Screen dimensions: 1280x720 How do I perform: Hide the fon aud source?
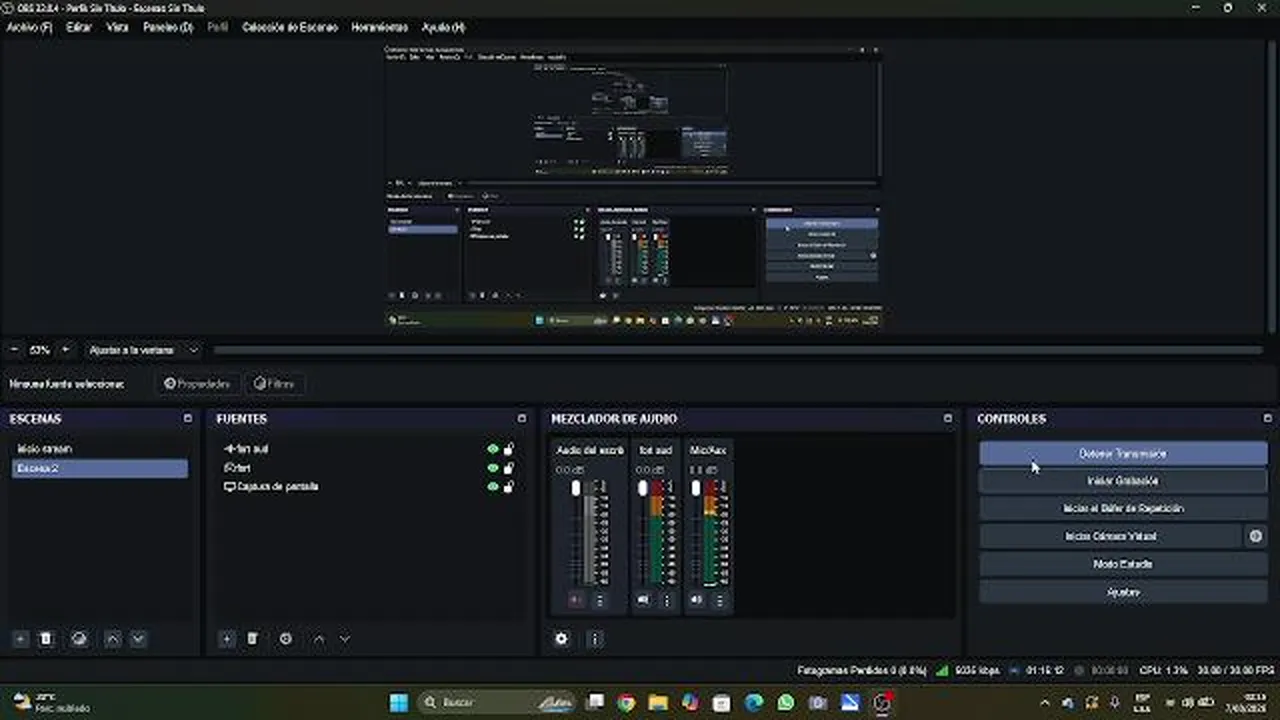tap(492, 449)
